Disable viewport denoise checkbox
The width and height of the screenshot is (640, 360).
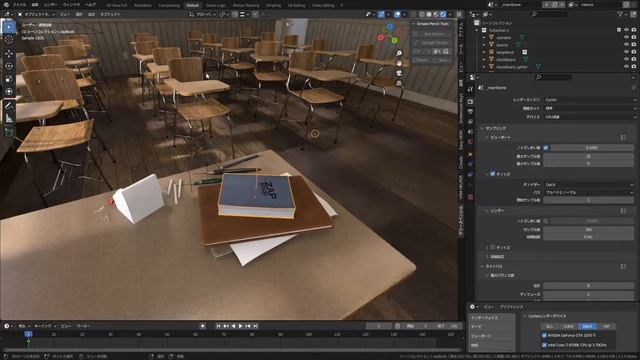pos(493,174)
